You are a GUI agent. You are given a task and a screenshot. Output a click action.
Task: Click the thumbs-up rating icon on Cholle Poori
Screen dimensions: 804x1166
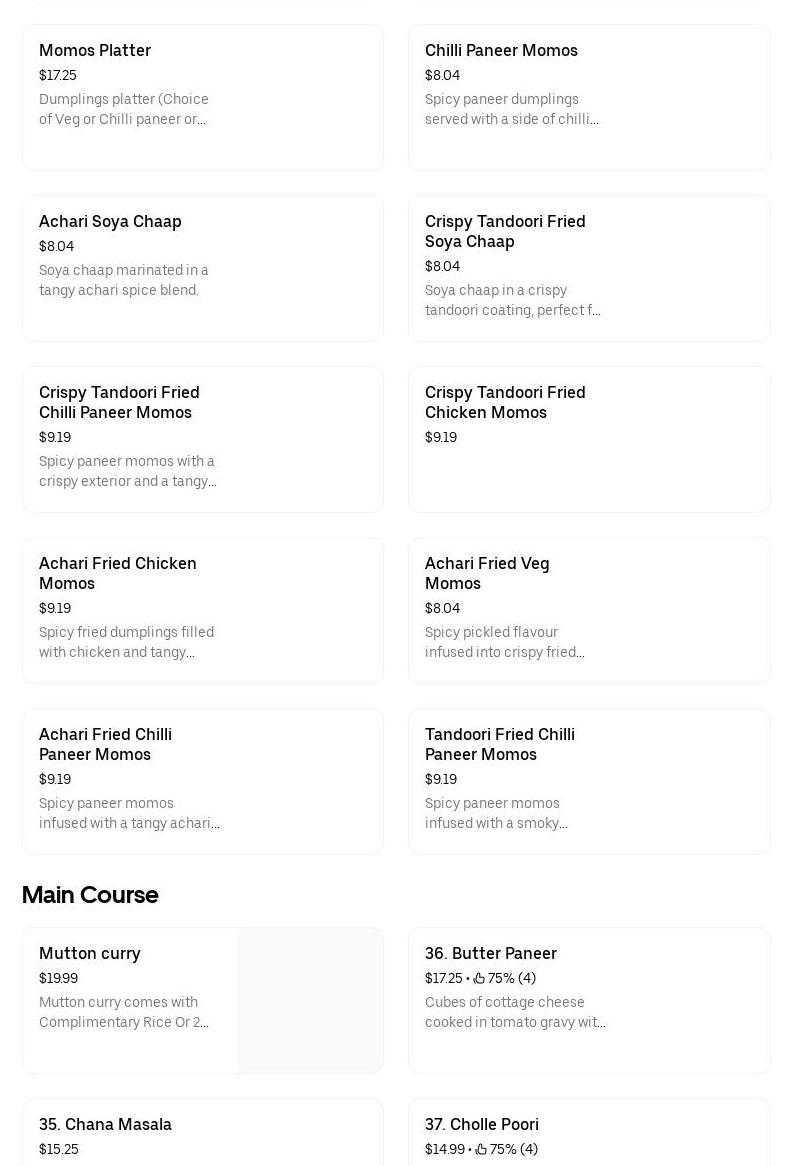click(x=482, y=1149)
